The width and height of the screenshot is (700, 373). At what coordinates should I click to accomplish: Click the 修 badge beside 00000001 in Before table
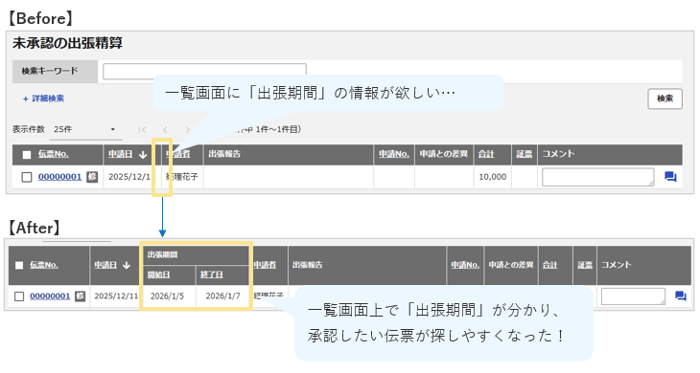tap(92, 177)
